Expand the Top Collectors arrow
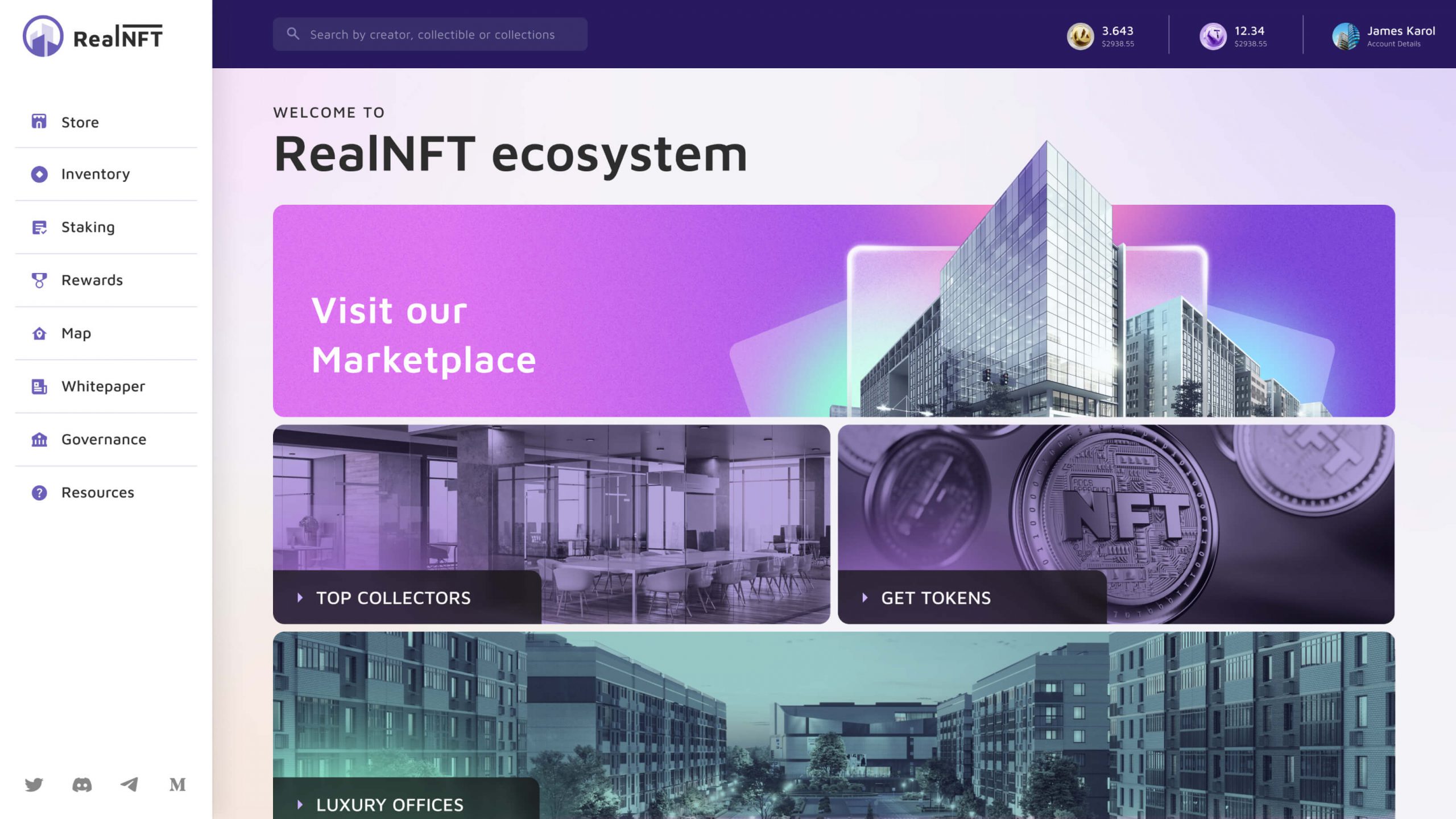 point(300,598)
